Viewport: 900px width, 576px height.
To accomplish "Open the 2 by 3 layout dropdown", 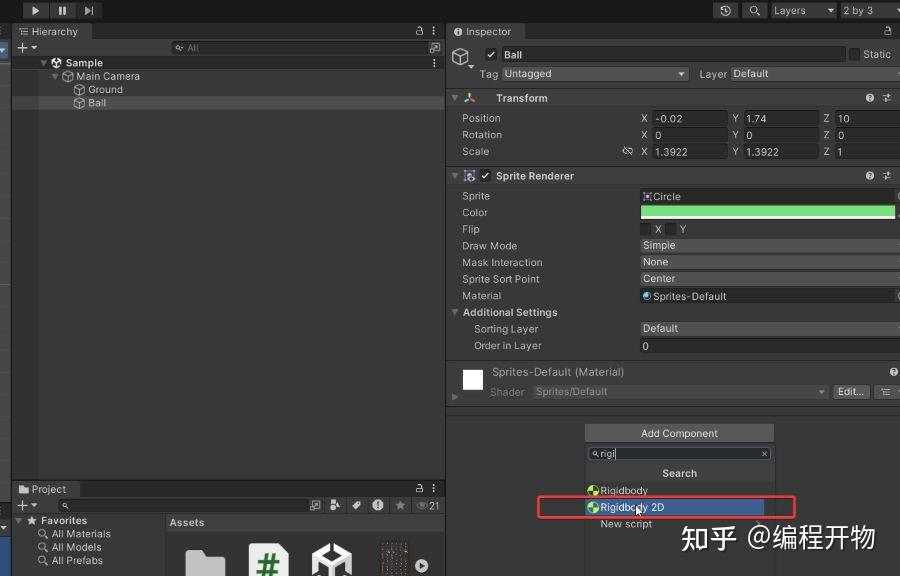I will [870, 10].
